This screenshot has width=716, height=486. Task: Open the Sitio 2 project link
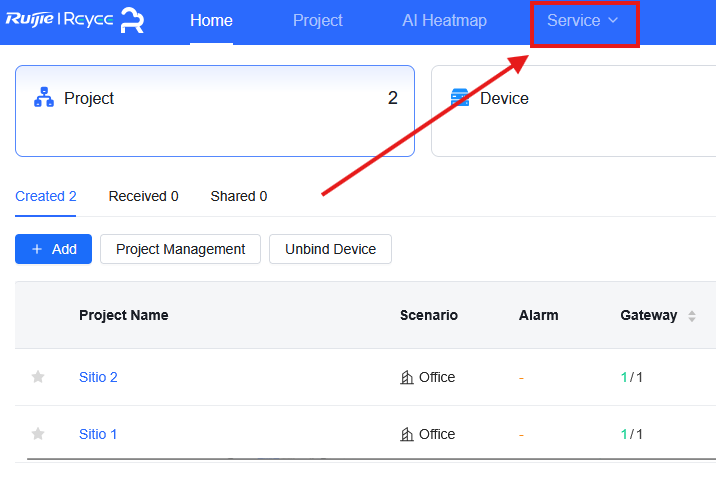click(98, 377)
